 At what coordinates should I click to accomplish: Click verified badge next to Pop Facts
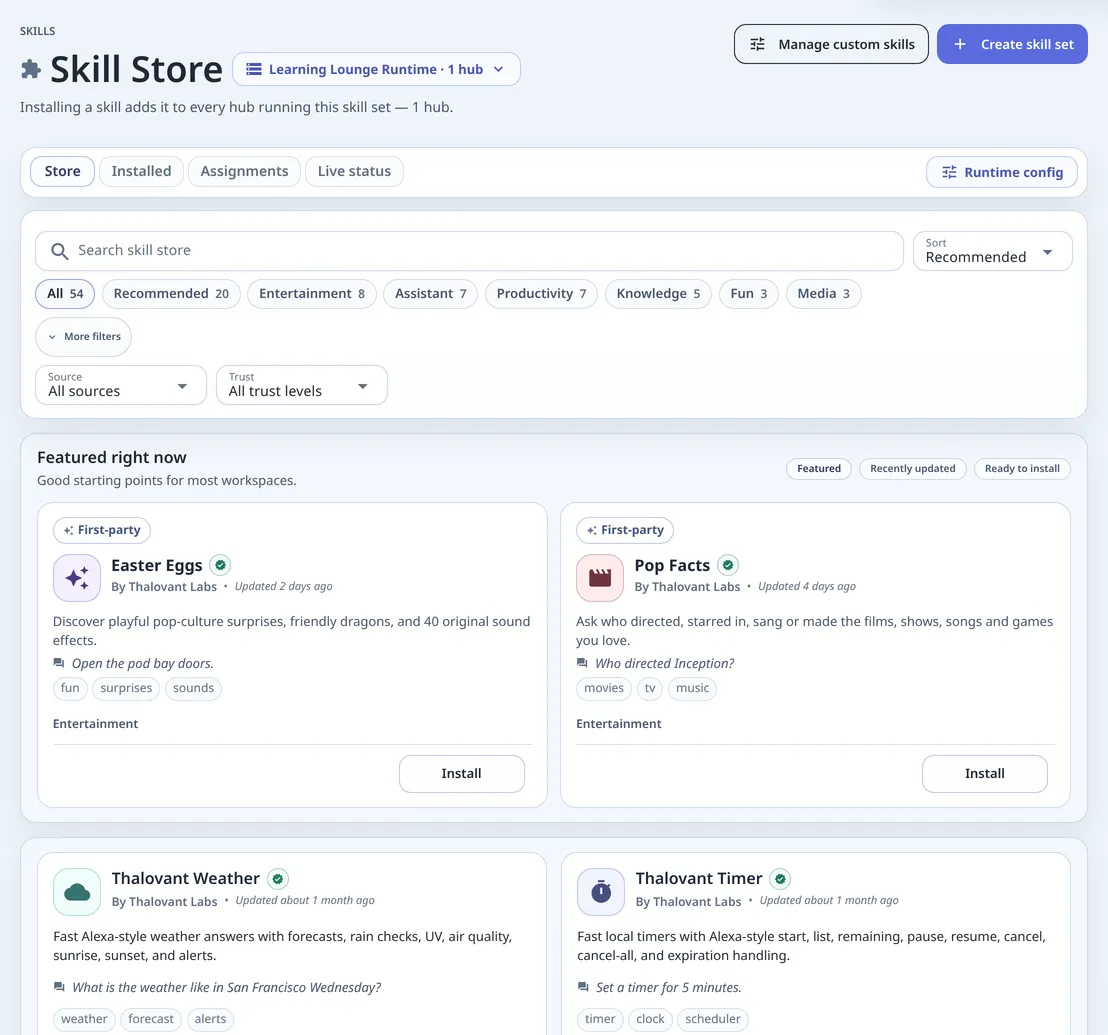point(728,565)
